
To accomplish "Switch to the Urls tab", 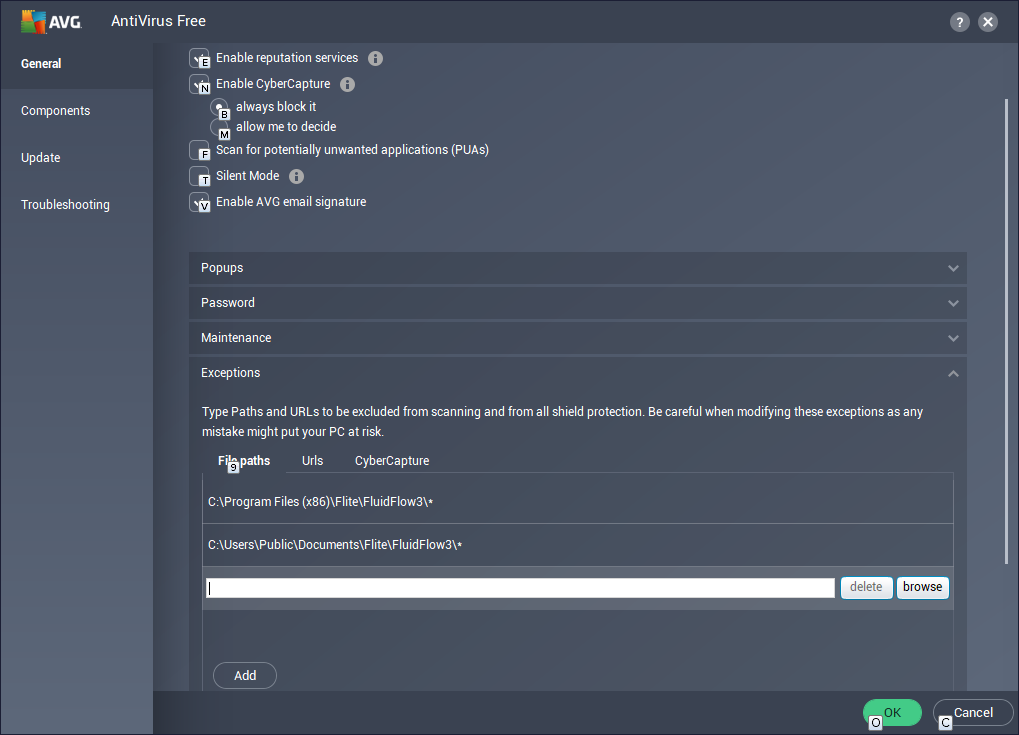I will click(312, 461).
